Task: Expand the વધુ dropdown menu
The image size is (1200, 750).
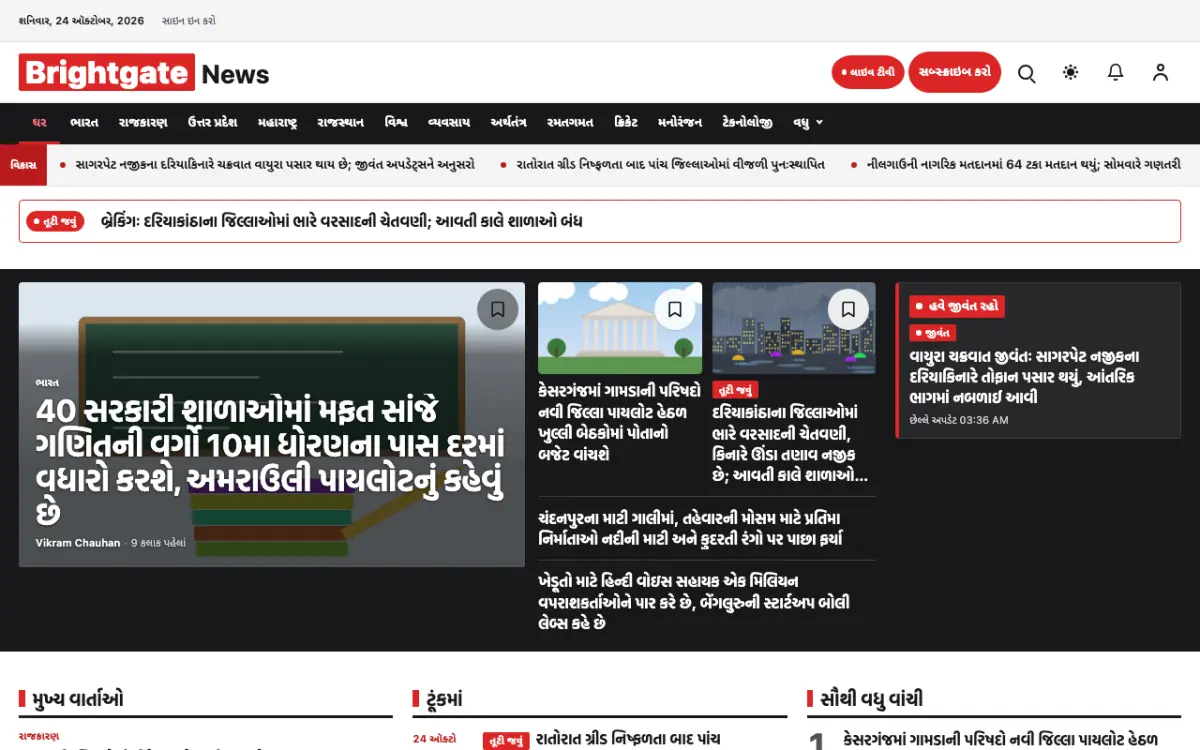Action: coord(808,122)
